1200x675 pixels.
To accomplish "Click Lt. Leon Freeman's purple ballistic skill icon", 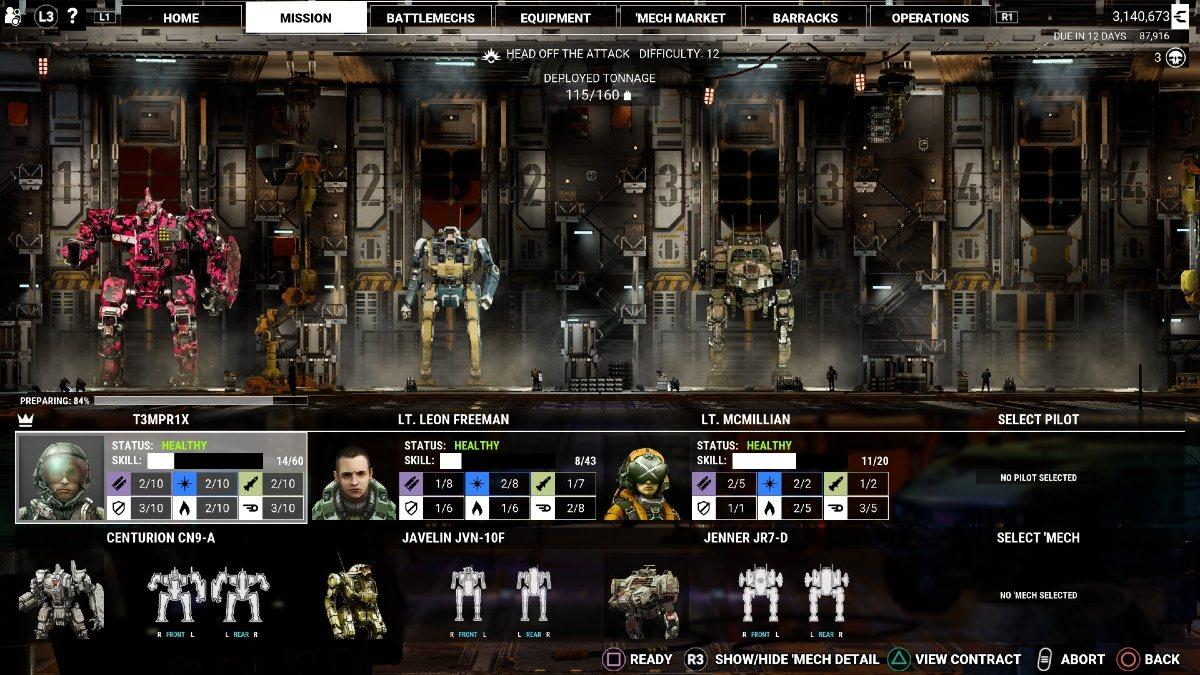I will point(410,485).
